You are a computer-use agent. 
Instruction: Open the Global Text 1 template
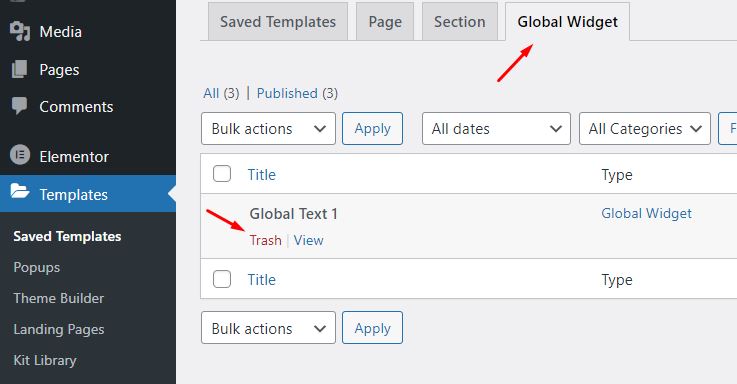(293, 214)
